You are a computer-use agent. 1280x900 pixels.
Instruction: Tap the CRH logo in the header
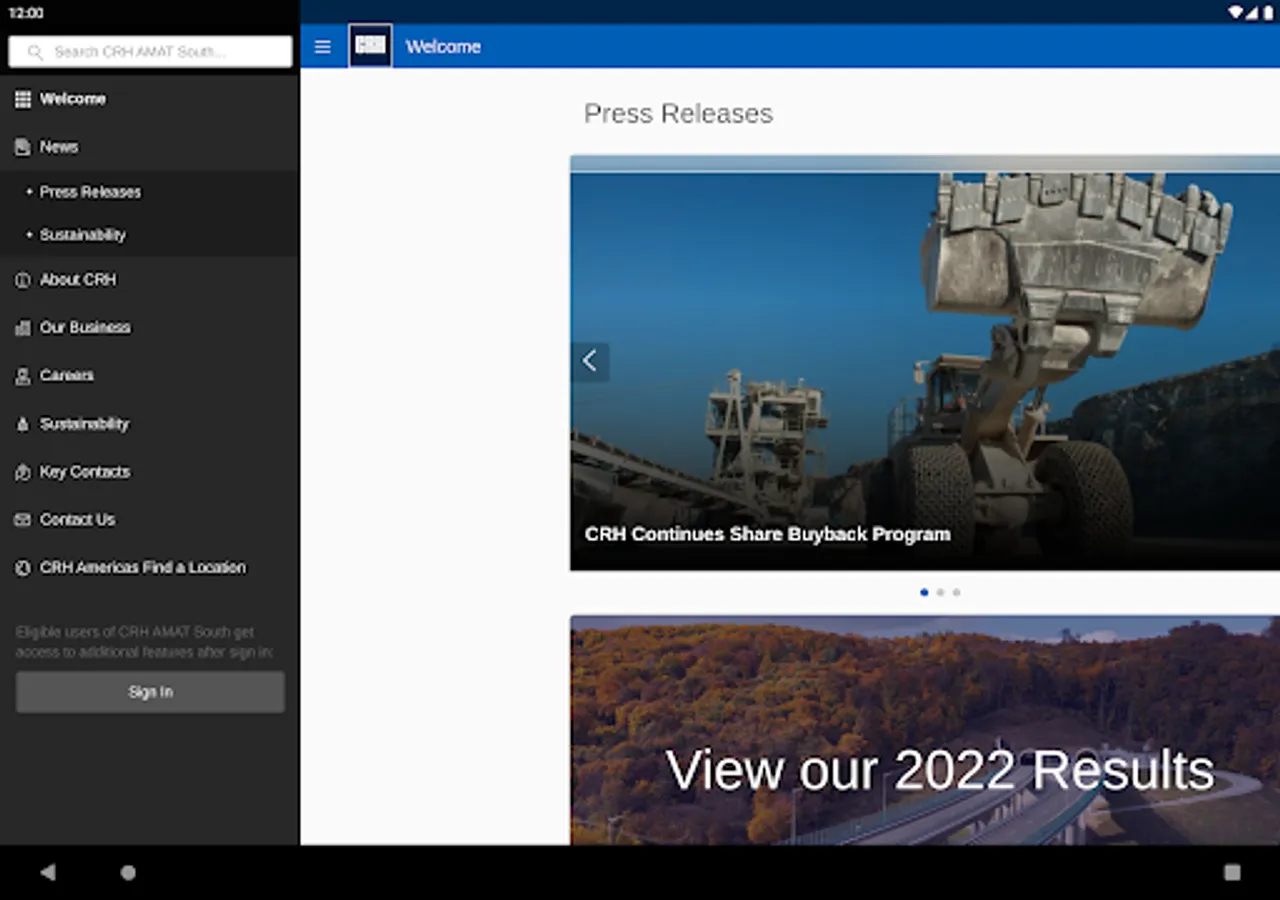[x=370, y=46]
